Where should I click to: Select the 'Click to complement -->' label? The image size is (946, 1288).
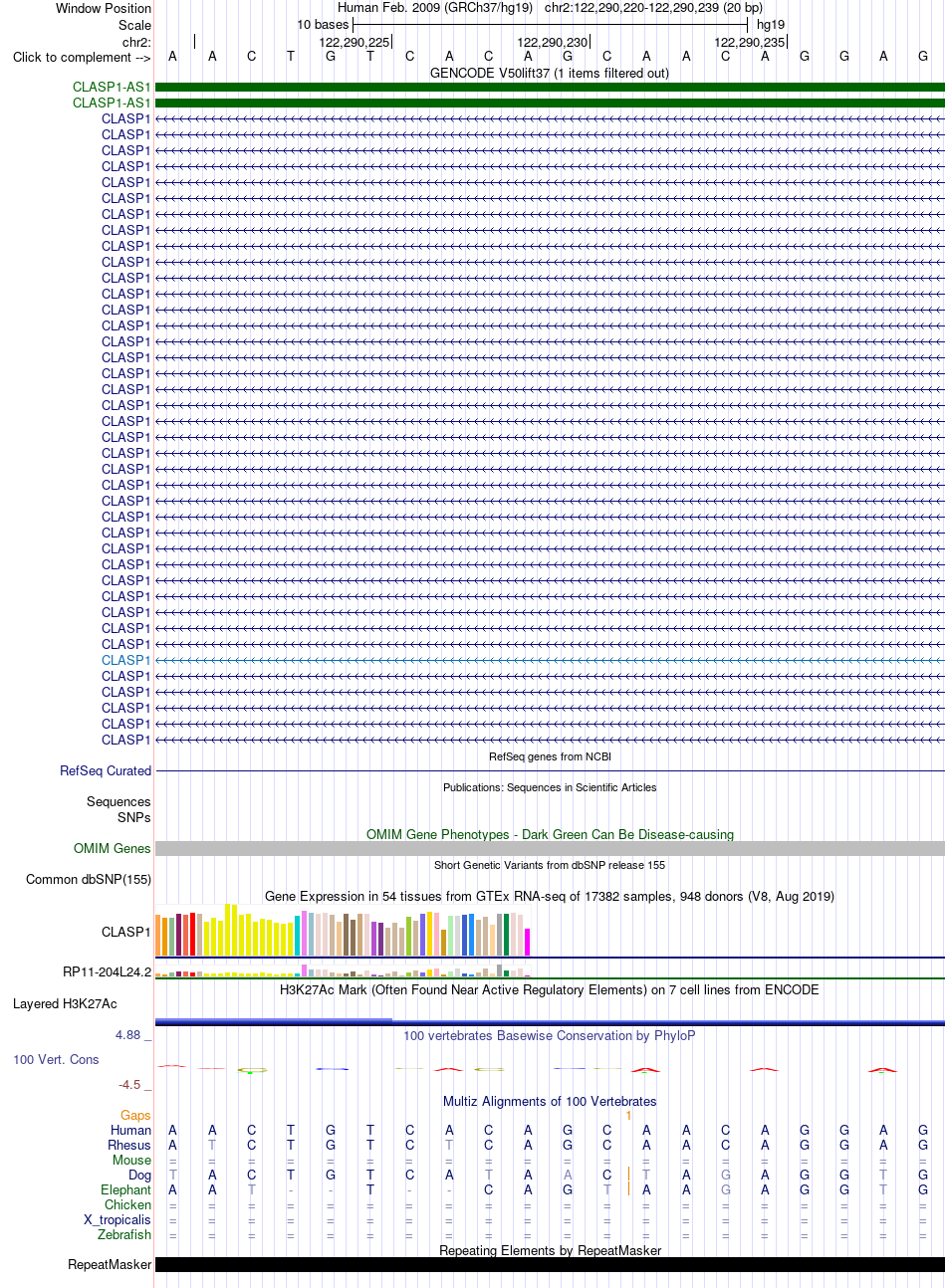click(x=82, y=58)
